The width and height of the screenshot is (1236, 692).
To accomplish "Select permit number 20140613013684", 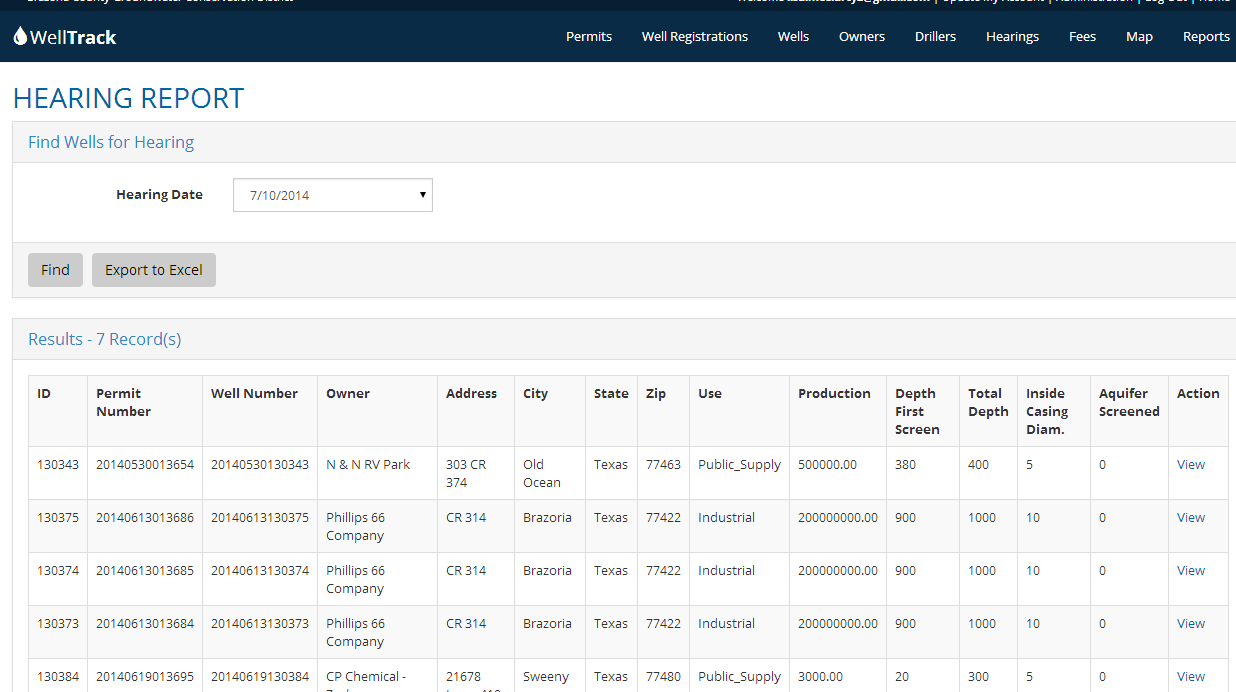I will click(x=145, y=623).
